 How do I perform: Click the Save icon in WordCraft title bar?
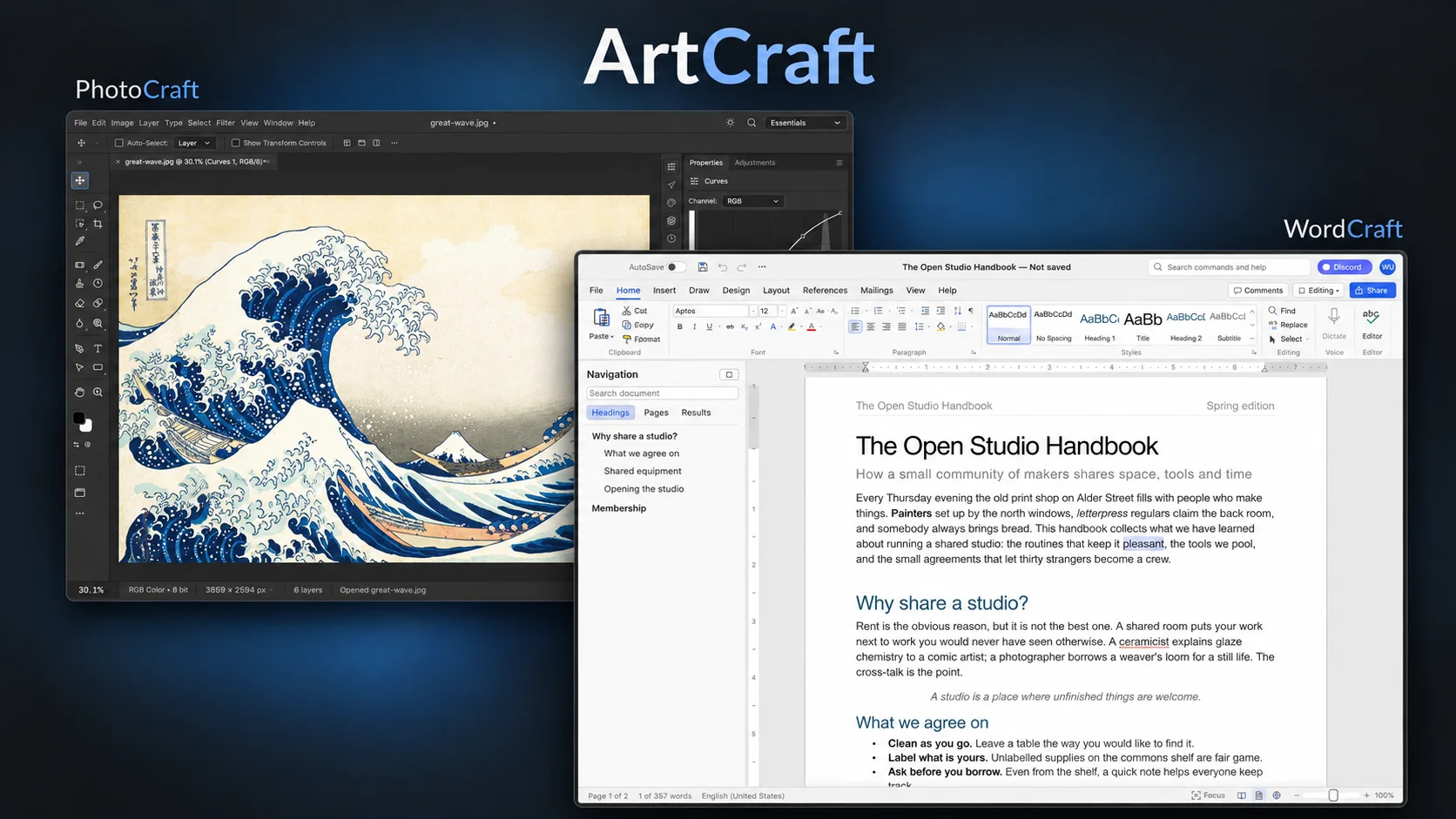click(703, 267)
